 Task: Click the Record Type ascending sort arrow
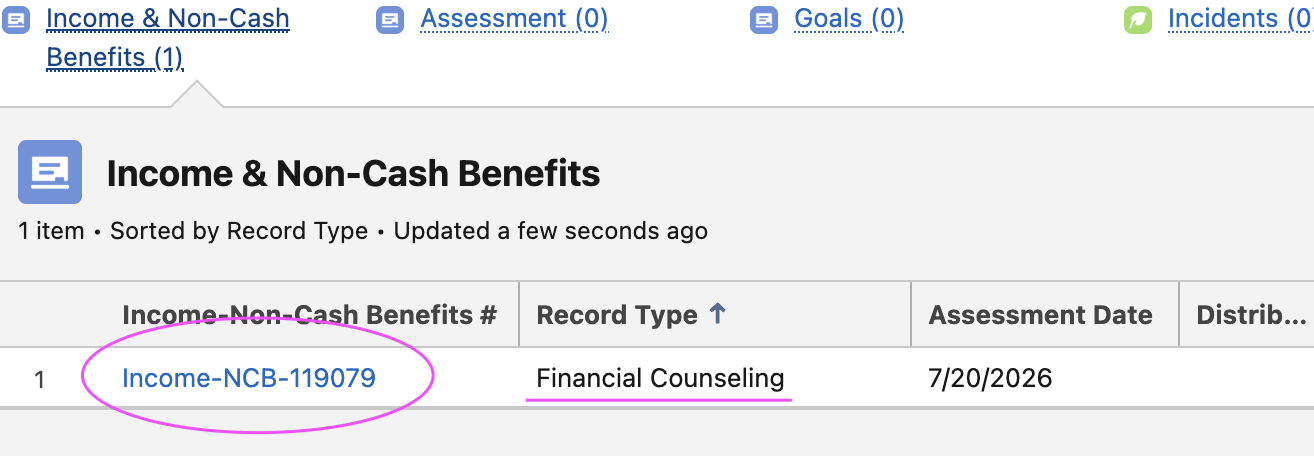pos(716,314)
